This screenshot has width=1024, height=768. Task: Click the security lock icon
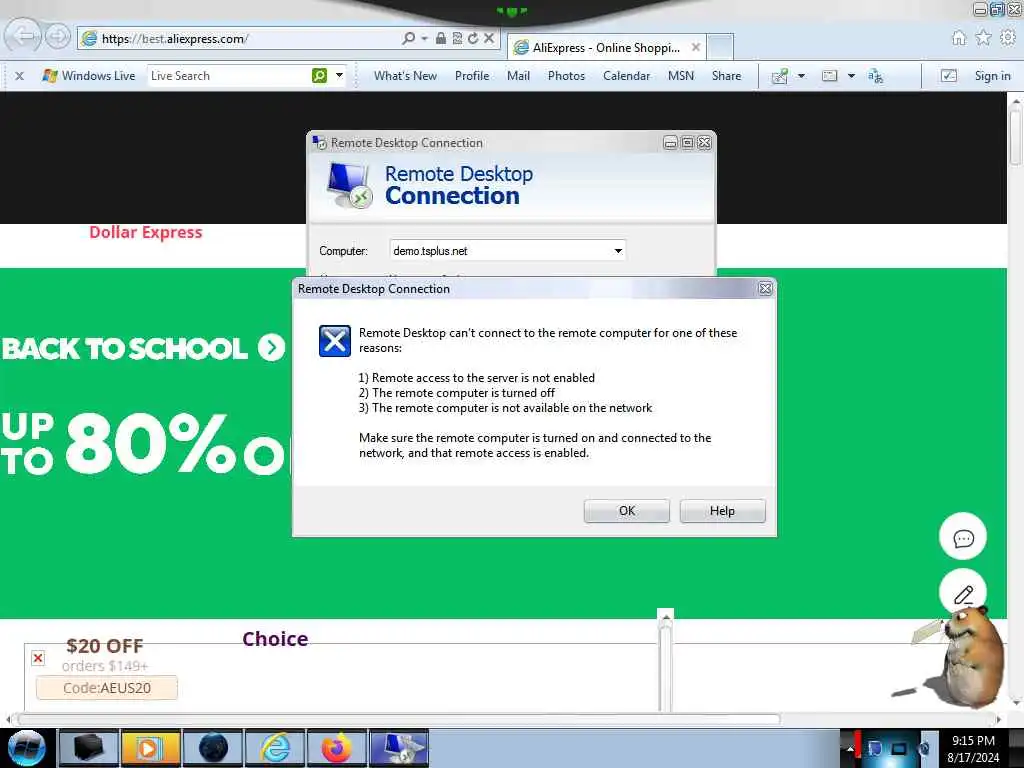(x=441, y=38)
